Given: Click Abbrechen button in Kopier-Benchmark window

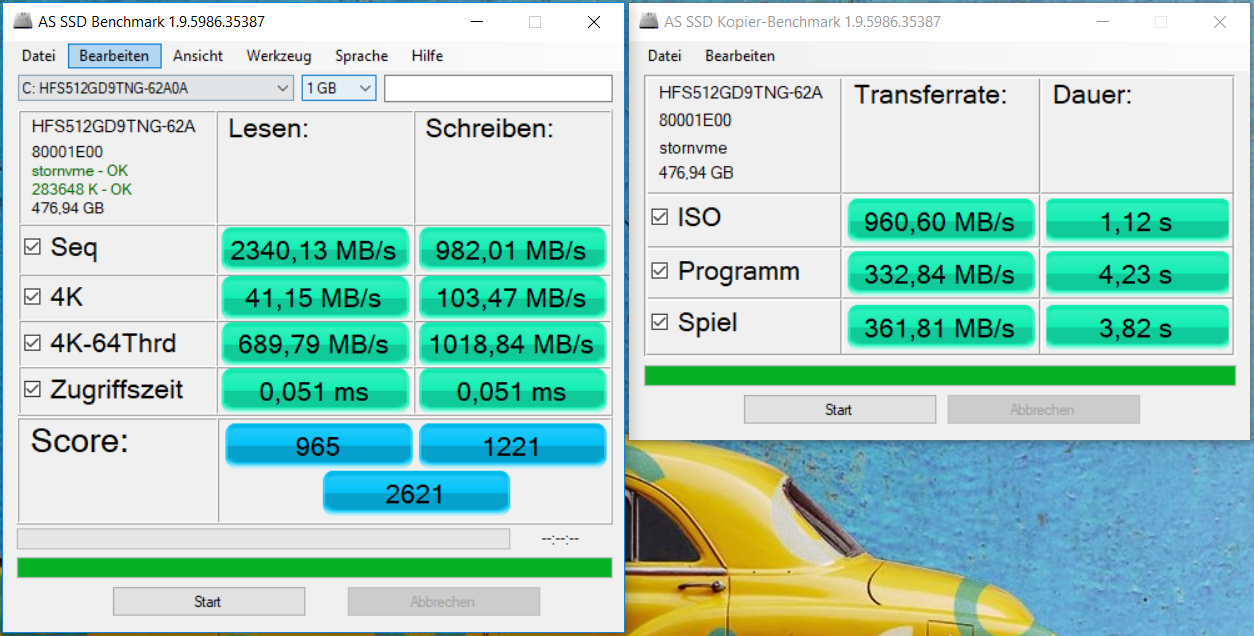Looking at the screenshot, I should pyautogui.click(x=1043, y=410).
